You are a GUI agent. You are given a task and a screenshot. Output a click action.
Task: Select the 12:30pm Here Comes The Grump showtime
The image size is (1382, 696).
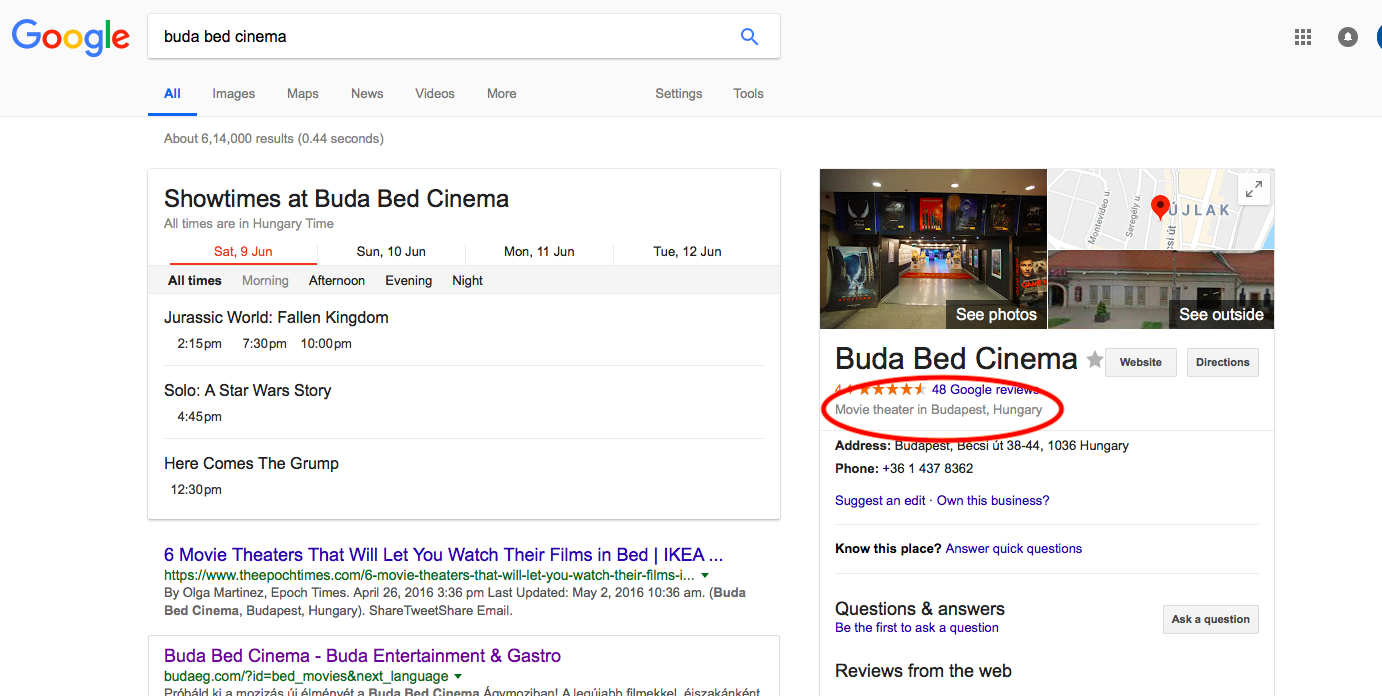click(x=197, y=489)
